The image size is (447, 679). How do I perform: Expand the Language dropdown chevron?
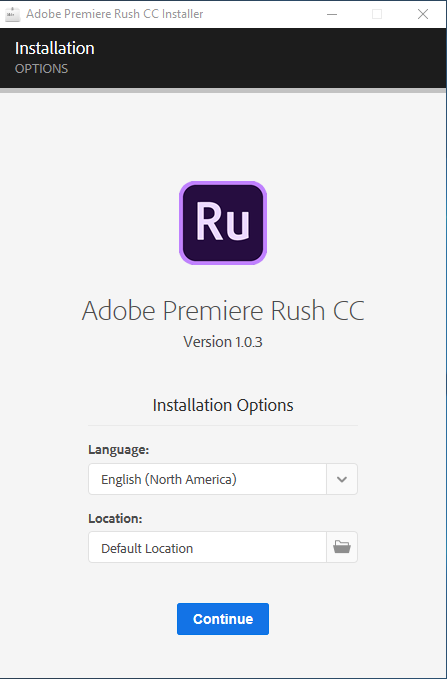tap(342, 479)
